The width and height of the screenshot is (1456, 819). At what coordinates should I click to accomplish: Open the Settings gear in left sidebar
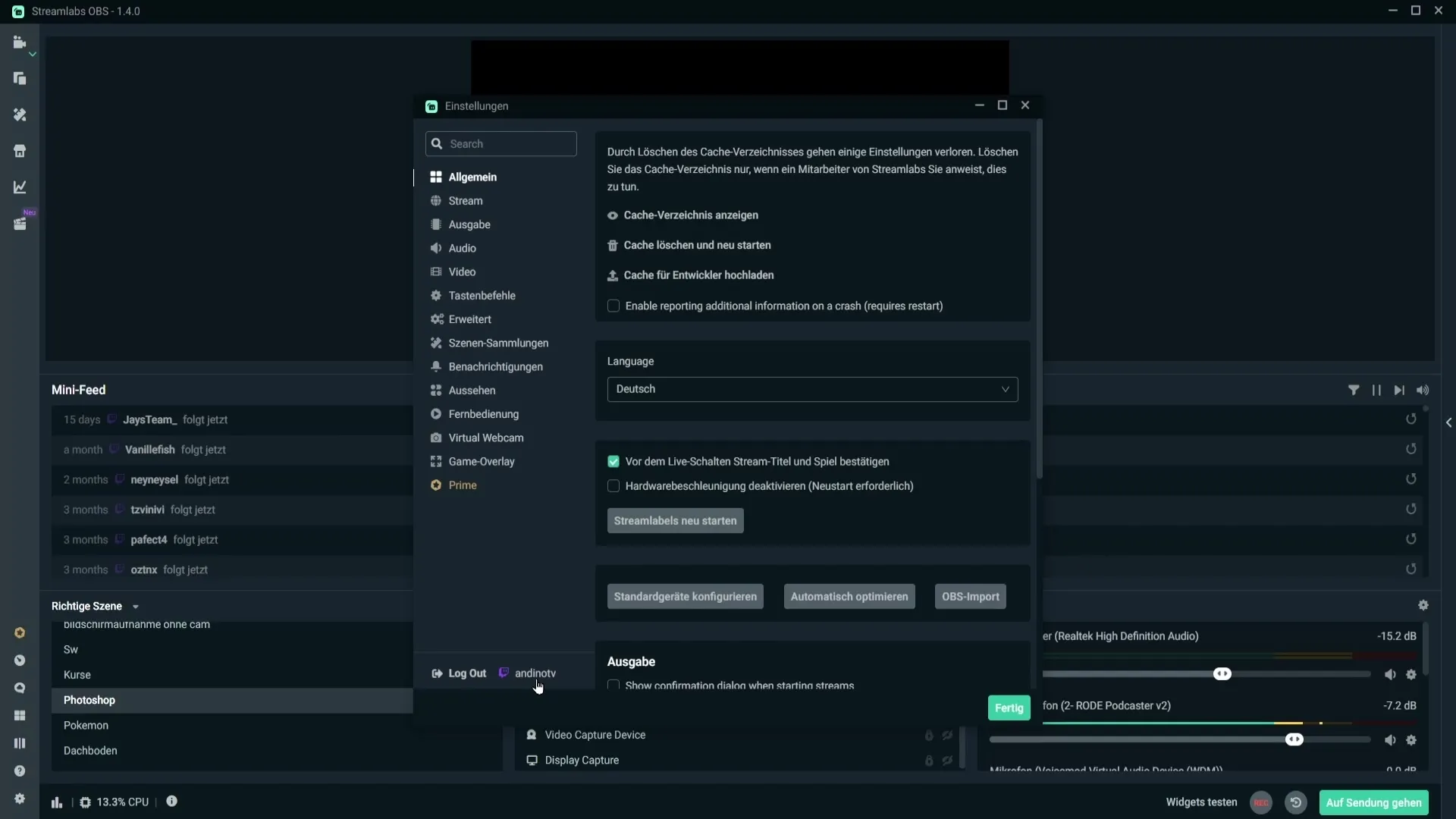[20, 799]
